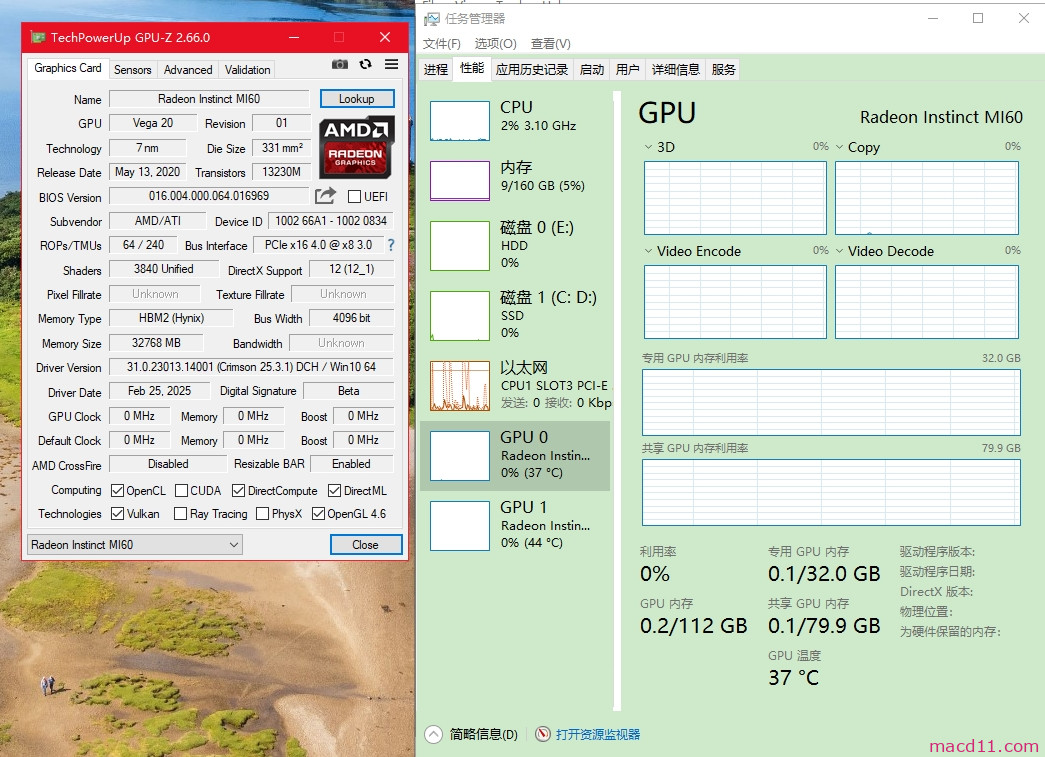This screenshot has height=757, width=1045.
Task: Toggle the Vulkan checkbox
Action: [117, 514]
